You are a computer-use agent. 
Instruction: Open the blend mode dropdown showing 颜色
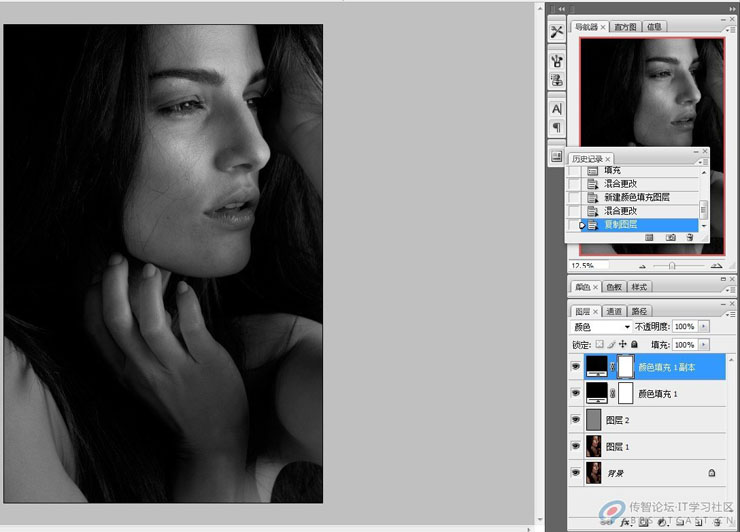pos(601,327)
